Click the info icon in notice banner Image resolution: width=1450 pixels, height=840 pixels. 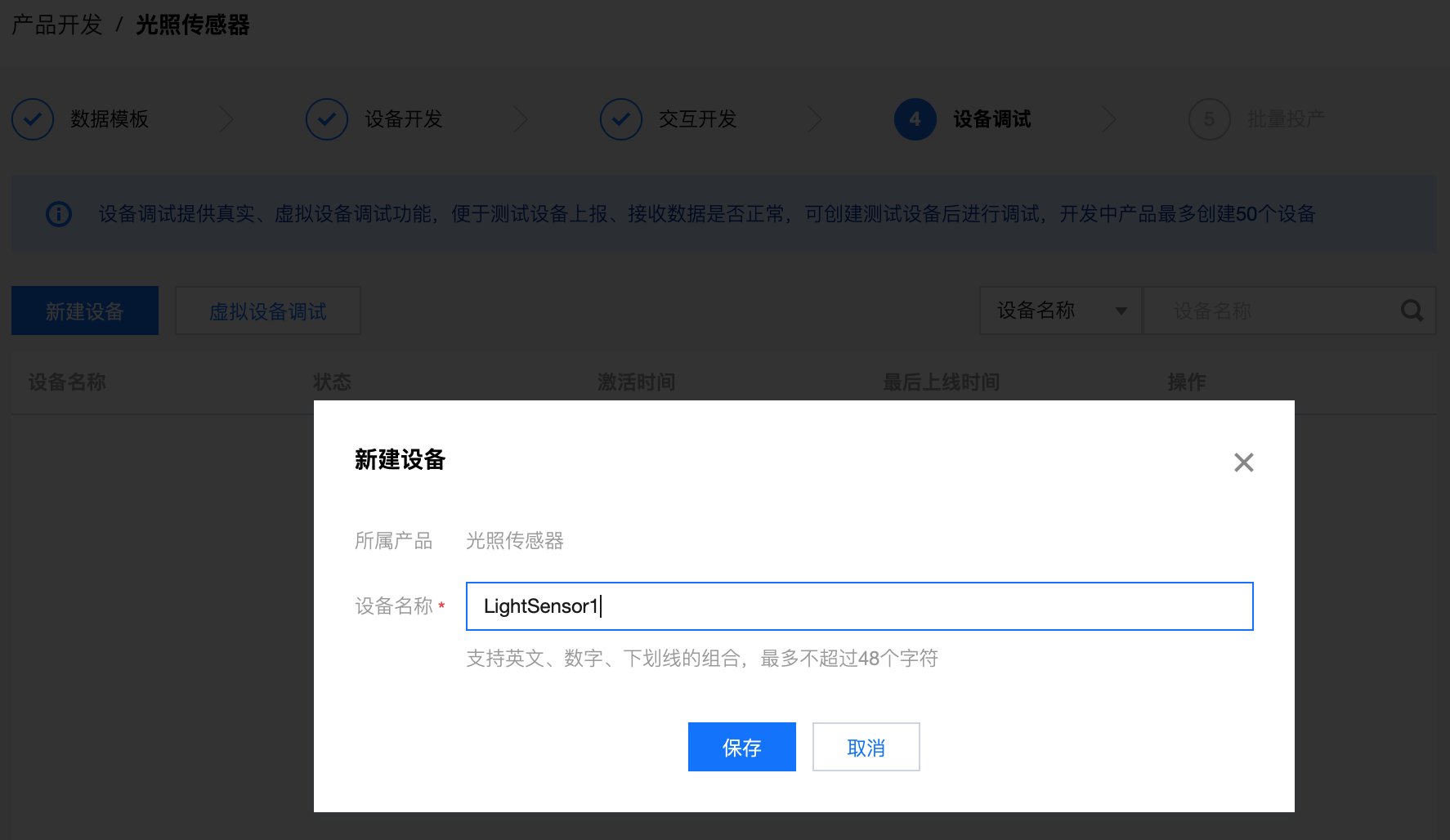59,214
